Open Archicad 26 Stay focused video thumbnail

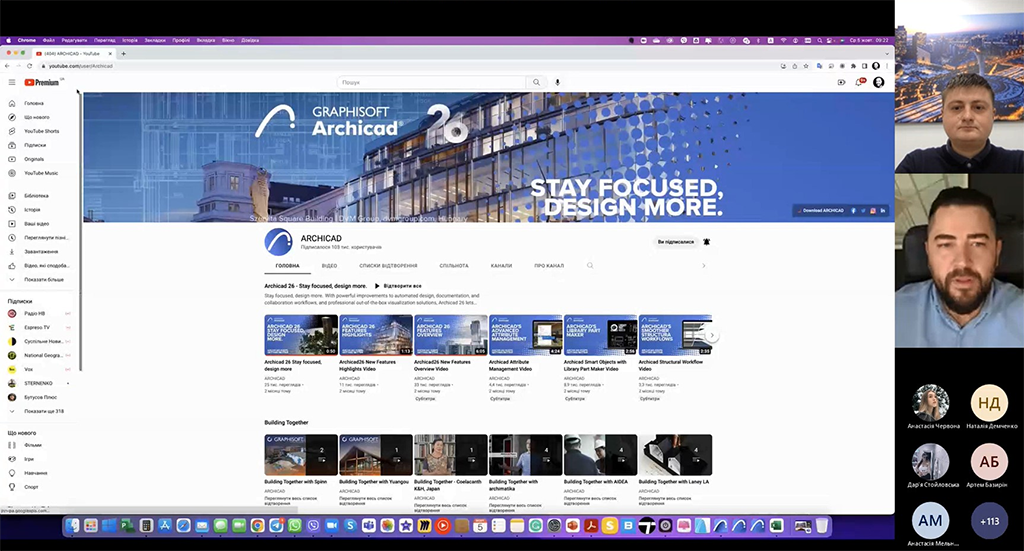[x=301, y=335]
